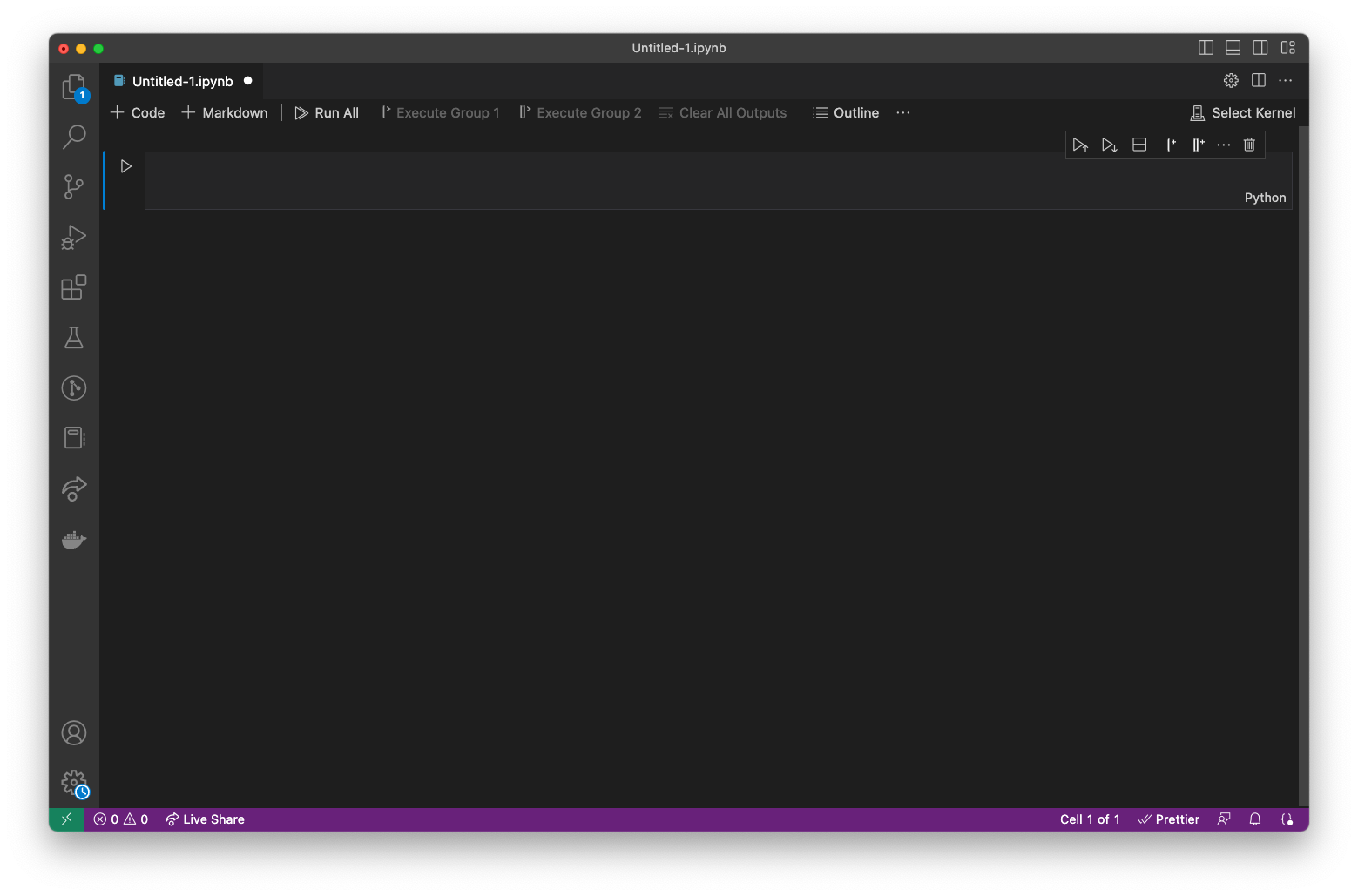Open Source Control view
Viewport: 1358px width, 896px height.
(73, 186)
